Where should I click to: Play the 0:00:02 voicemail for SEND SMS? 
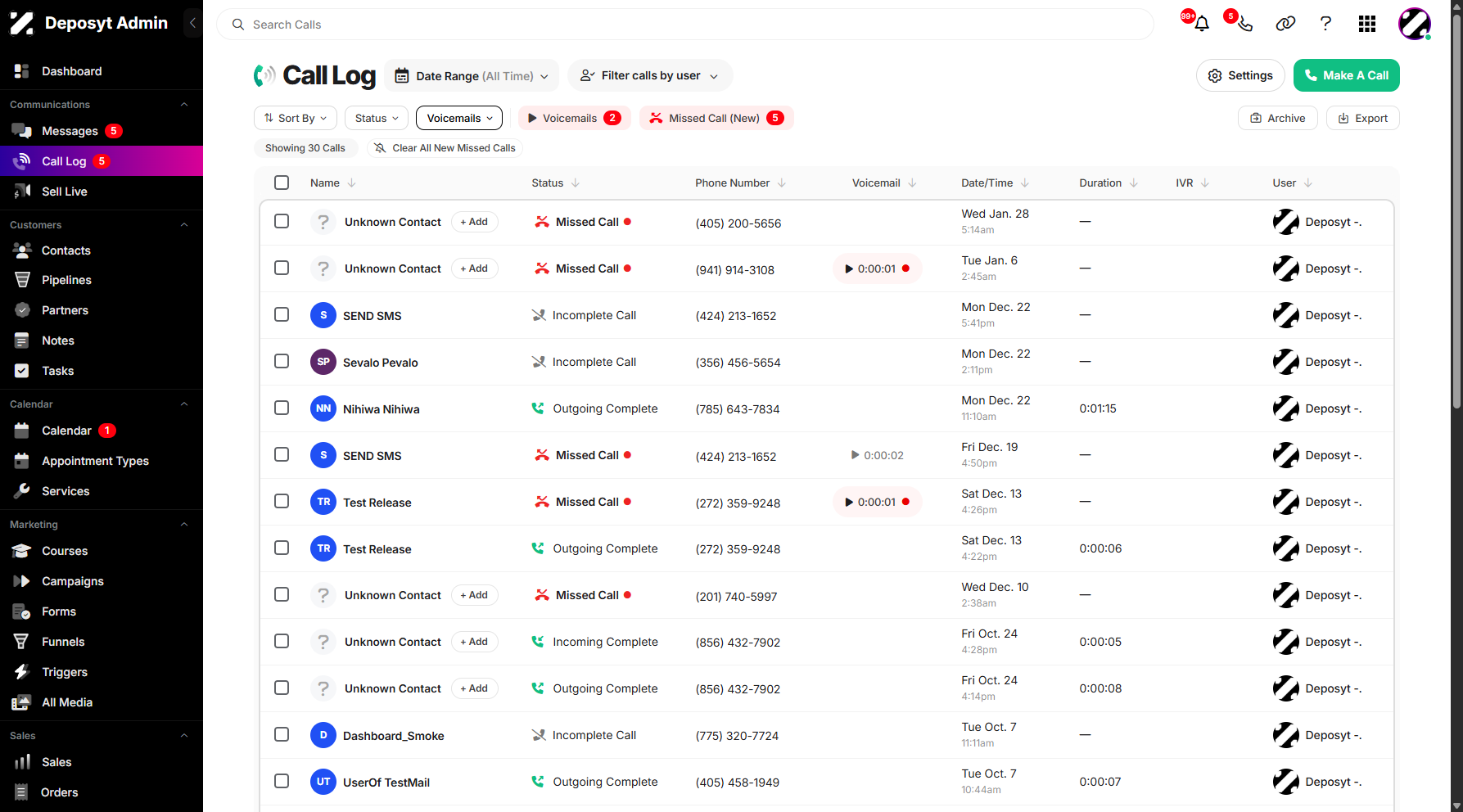click(877, 455)
